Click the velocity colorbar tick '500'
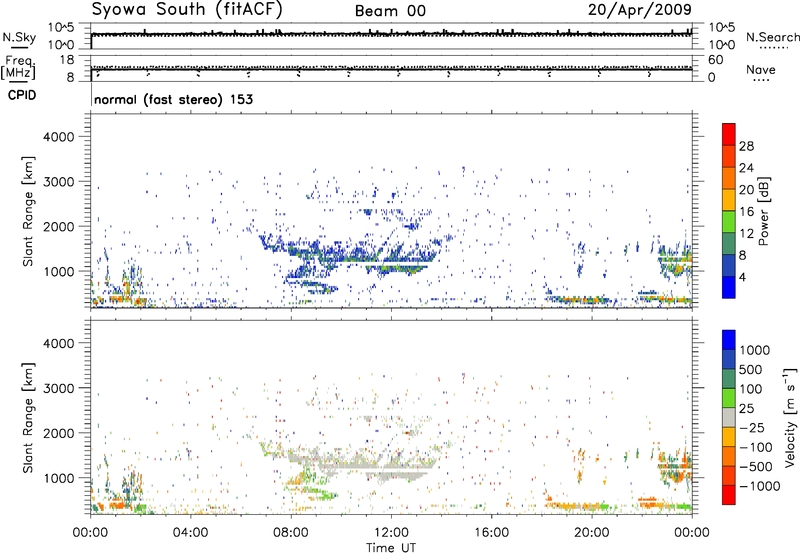This screenshot has width=800, height=554. point(751,369)
